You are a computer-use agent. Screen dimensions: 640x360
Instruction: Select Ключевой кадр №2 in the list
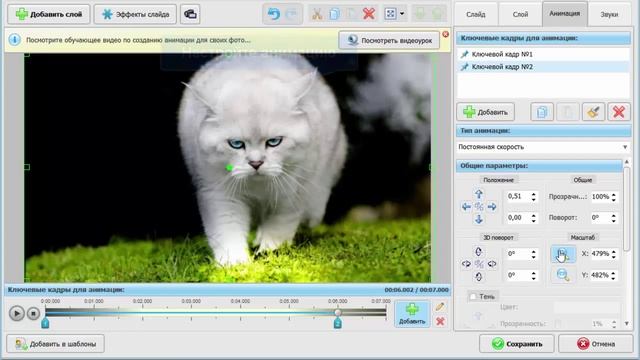[543, 67]
